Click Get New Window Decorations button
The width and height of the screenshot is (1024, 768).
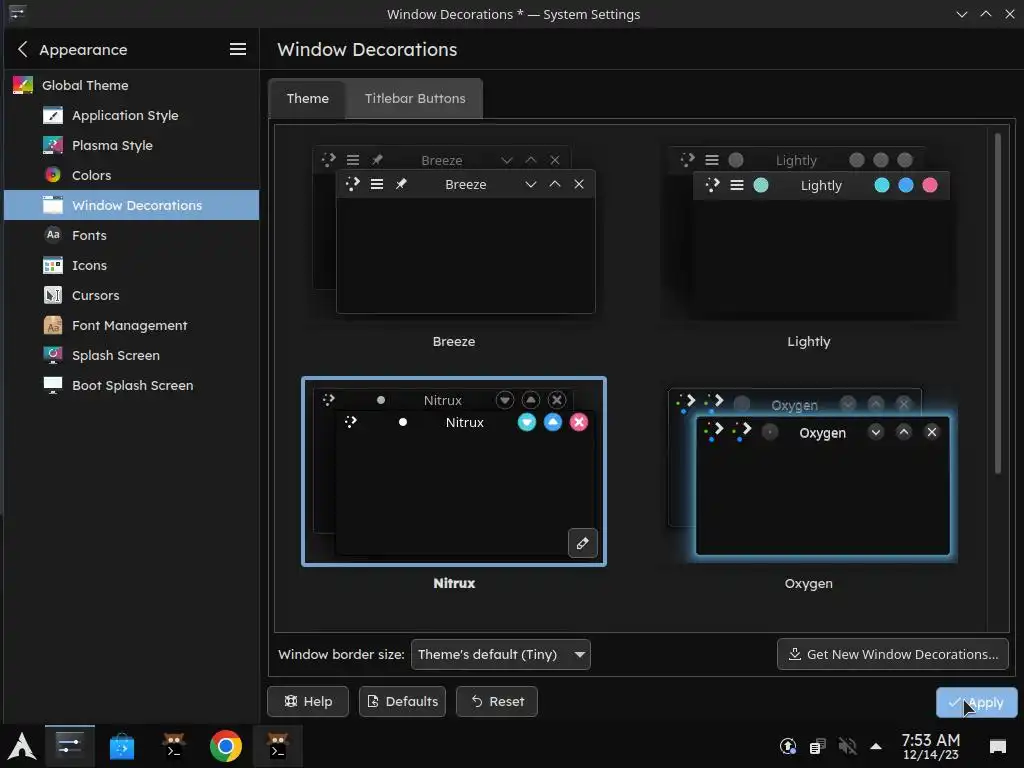(x=892, y=654)
